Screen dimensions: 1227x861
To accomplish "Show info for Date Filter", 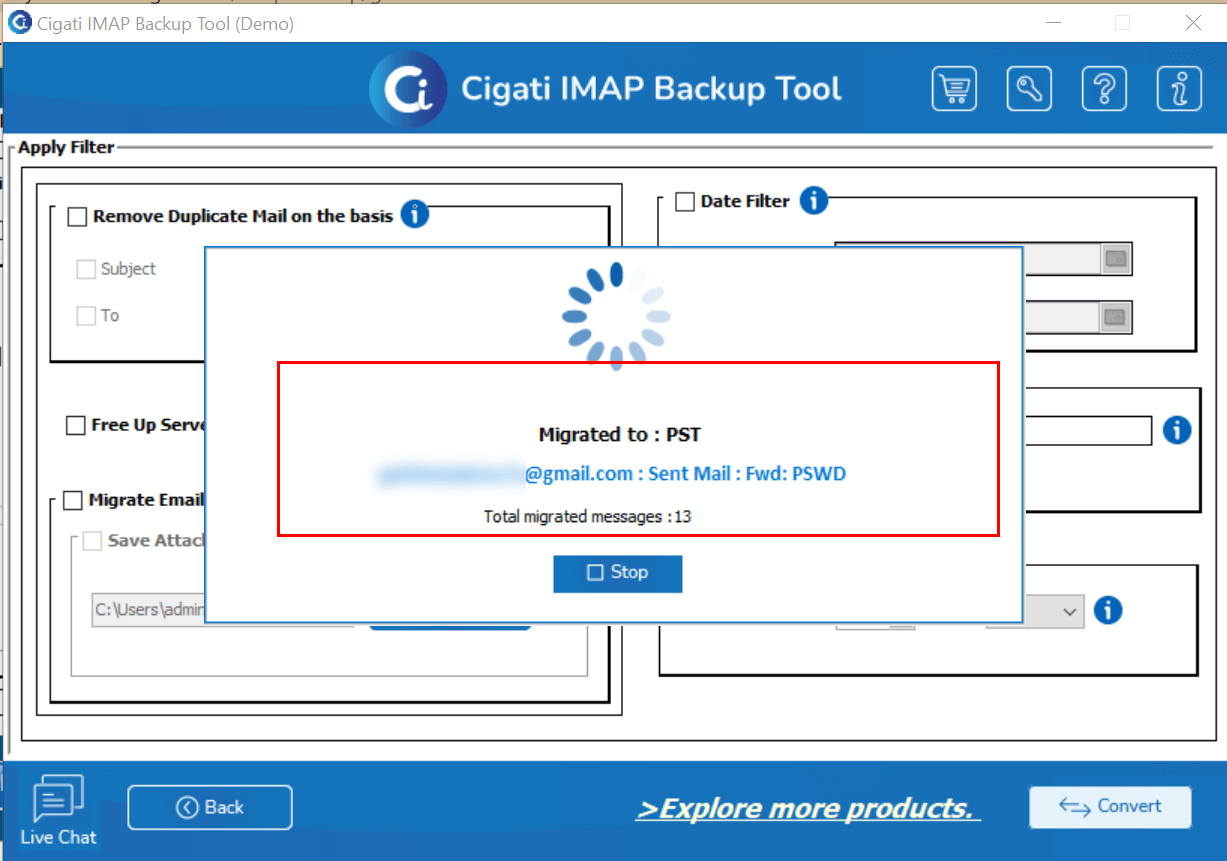I will [x=814, y=201].
